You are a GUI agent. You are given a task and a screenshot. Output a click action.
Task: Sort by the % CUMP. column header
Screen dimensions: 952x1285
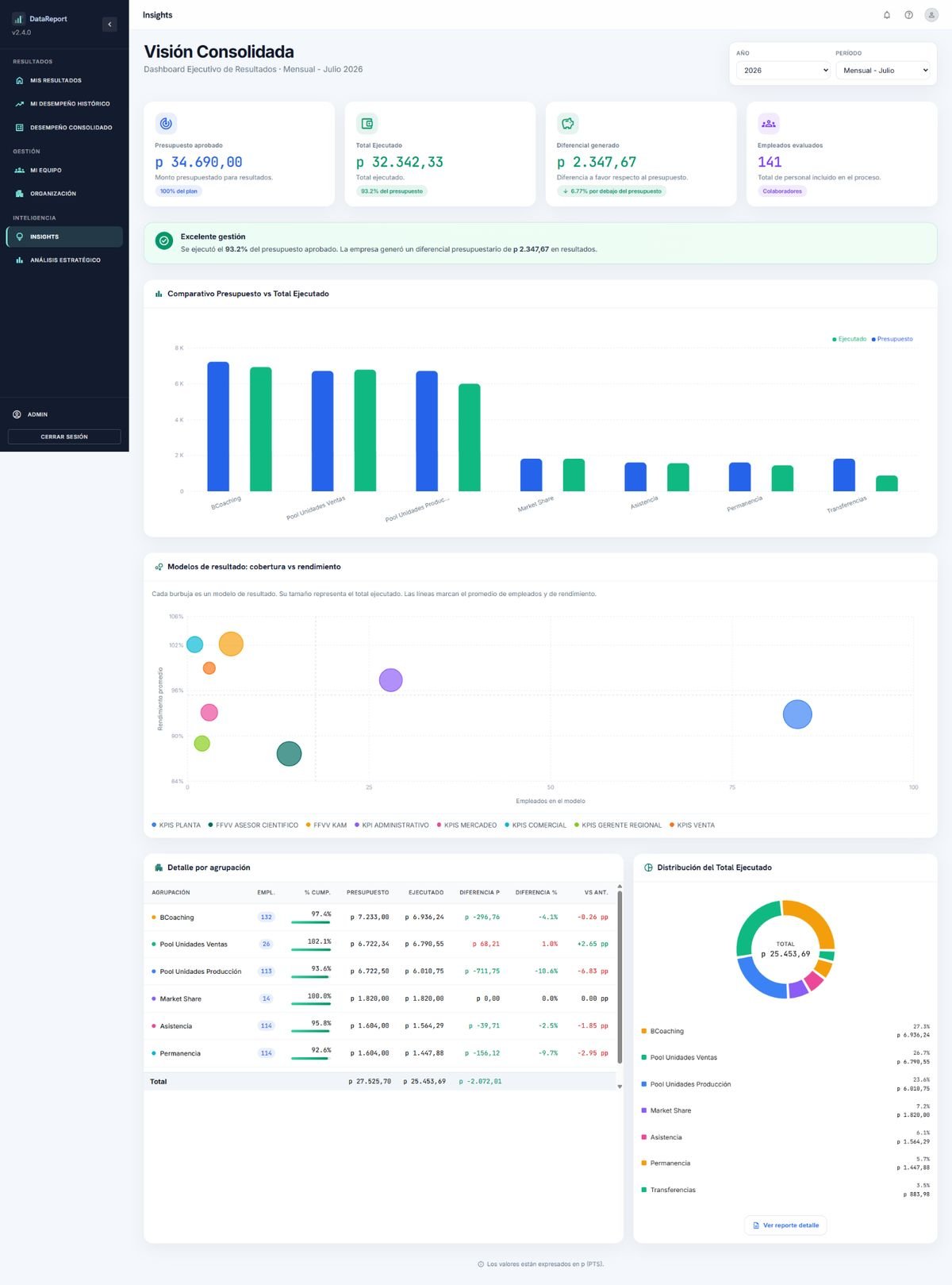click(x=317, y=892)
